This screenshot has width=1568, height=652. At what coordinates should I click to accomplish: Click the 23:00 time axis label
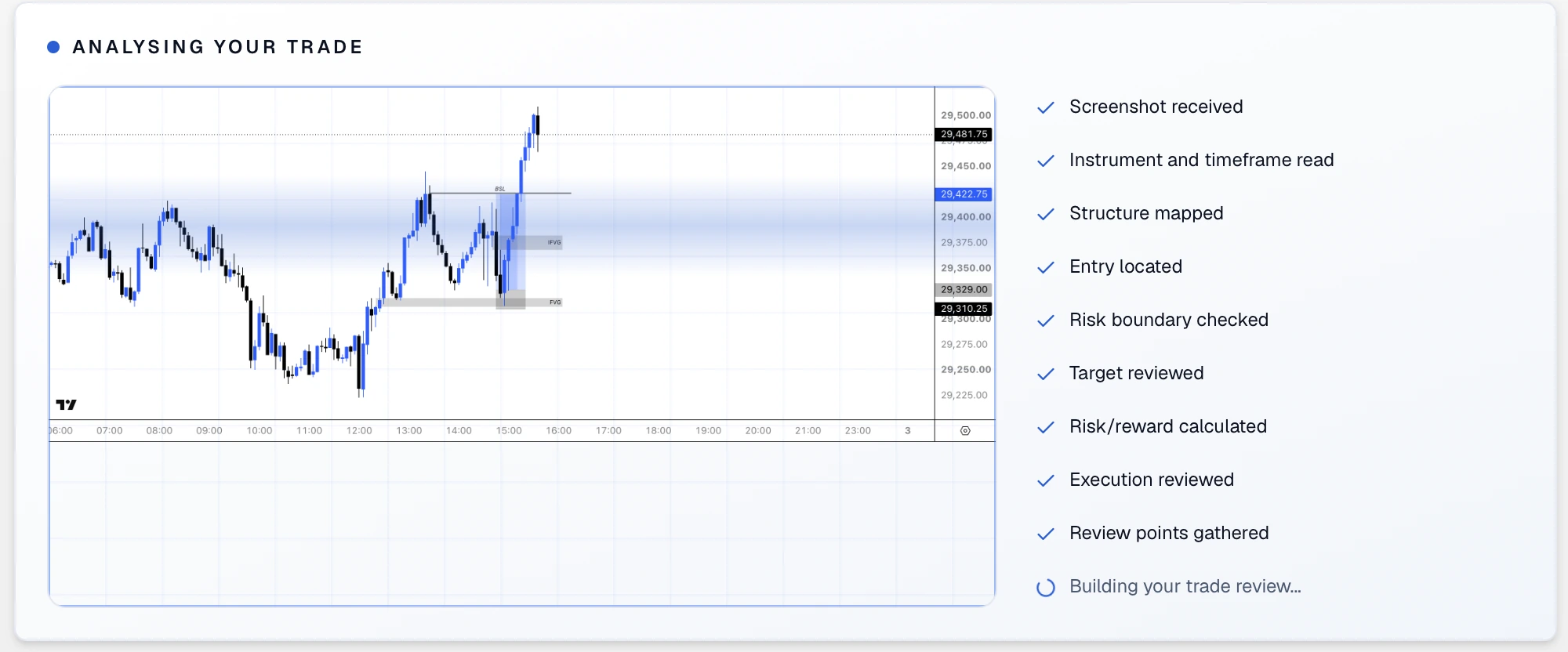pyautogui.click(x=858, y=431)
